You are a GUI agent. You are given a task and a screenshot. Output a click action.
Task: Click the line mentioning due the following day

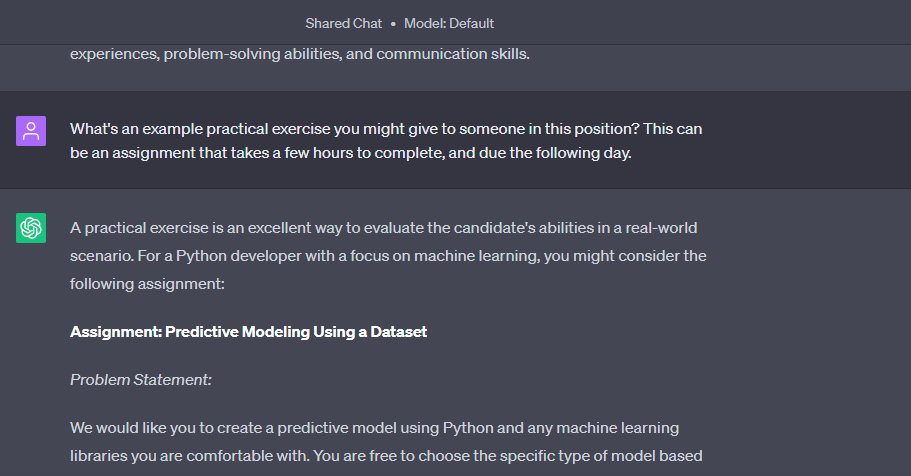(x=350, y=153)
